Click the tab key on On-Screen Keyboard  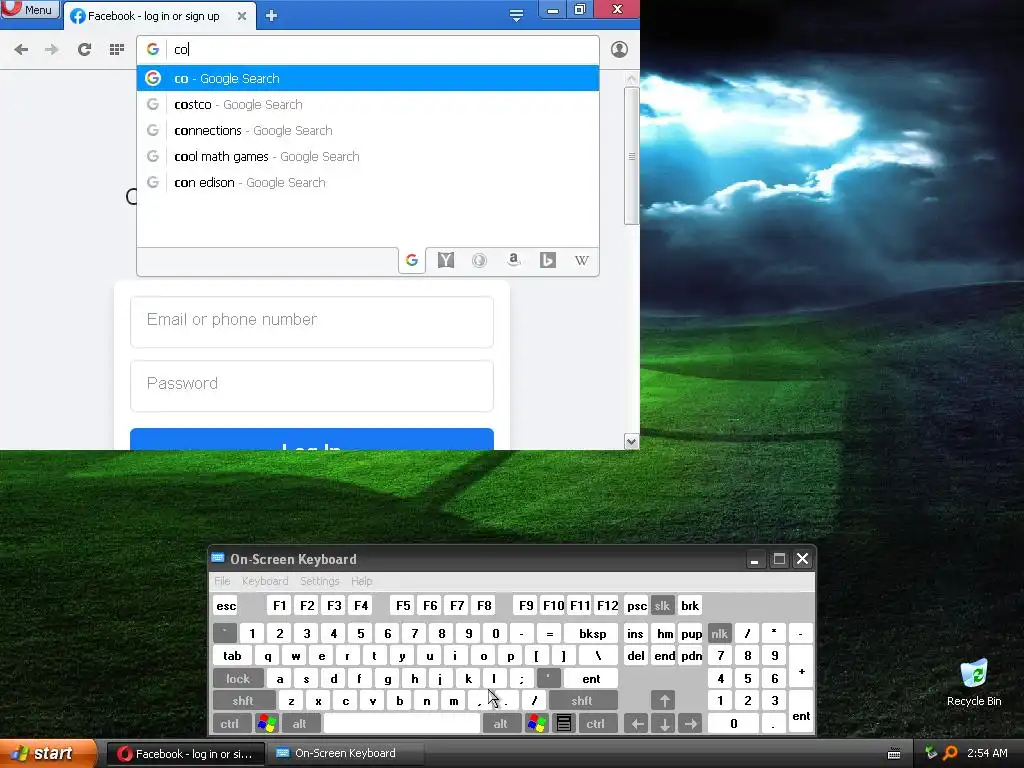(x=232, y=656)
